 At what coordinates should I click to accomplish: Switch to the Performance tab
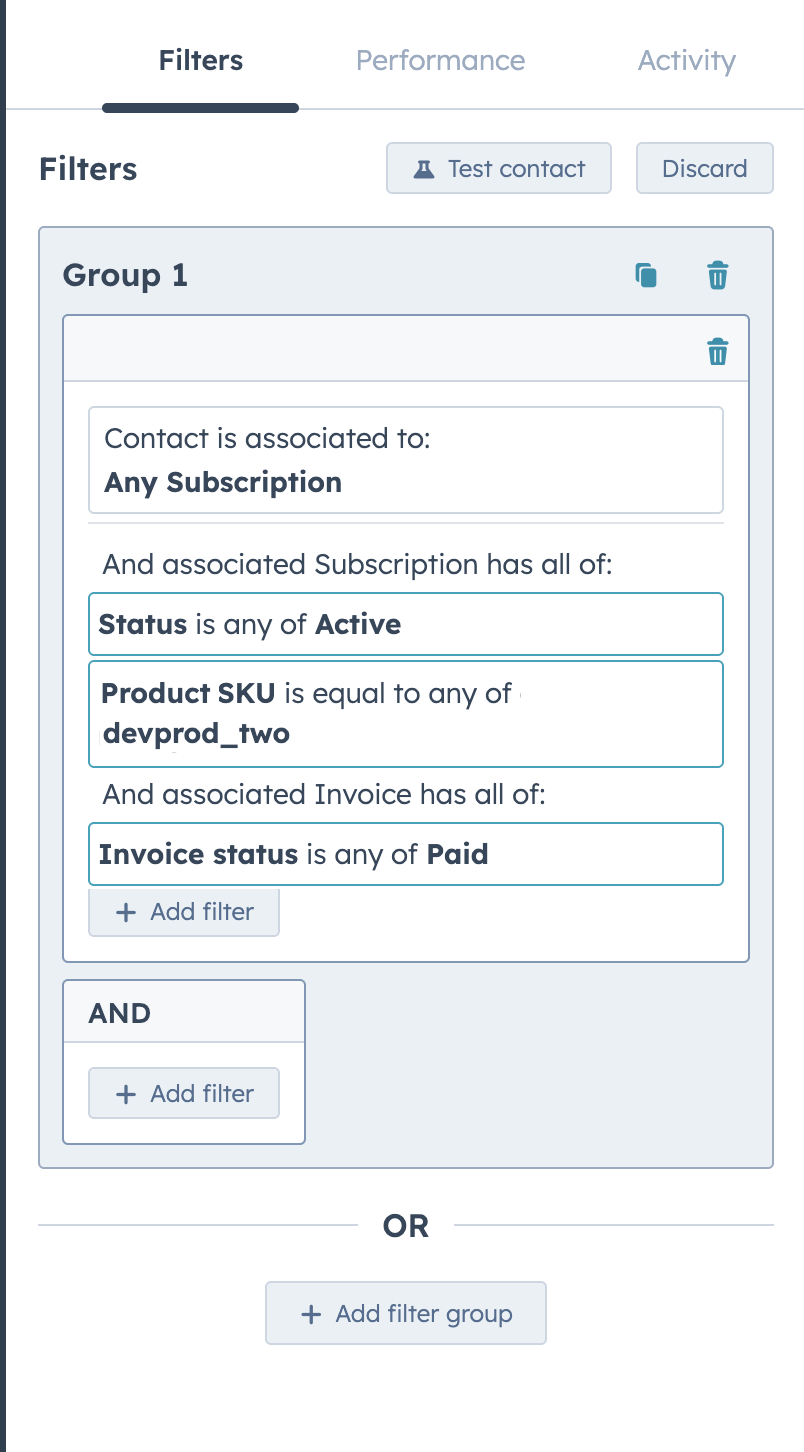click(440, 60)
